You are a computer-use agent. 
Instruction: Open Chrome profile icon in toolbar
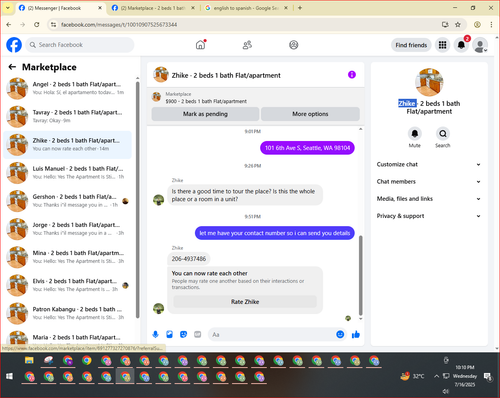coord(477,24)
